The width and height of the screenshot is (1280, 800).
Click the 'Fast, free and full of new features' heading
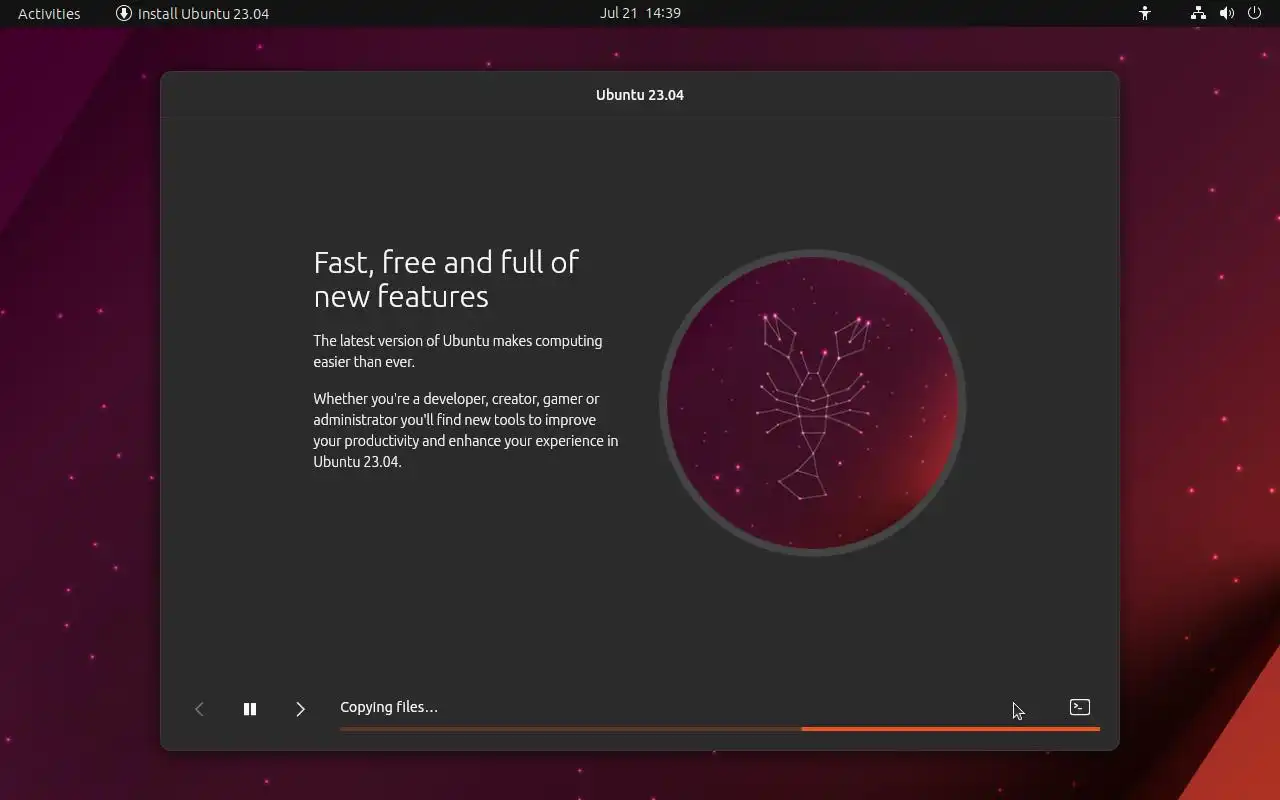pyautogui.click(x=446, y=279)
